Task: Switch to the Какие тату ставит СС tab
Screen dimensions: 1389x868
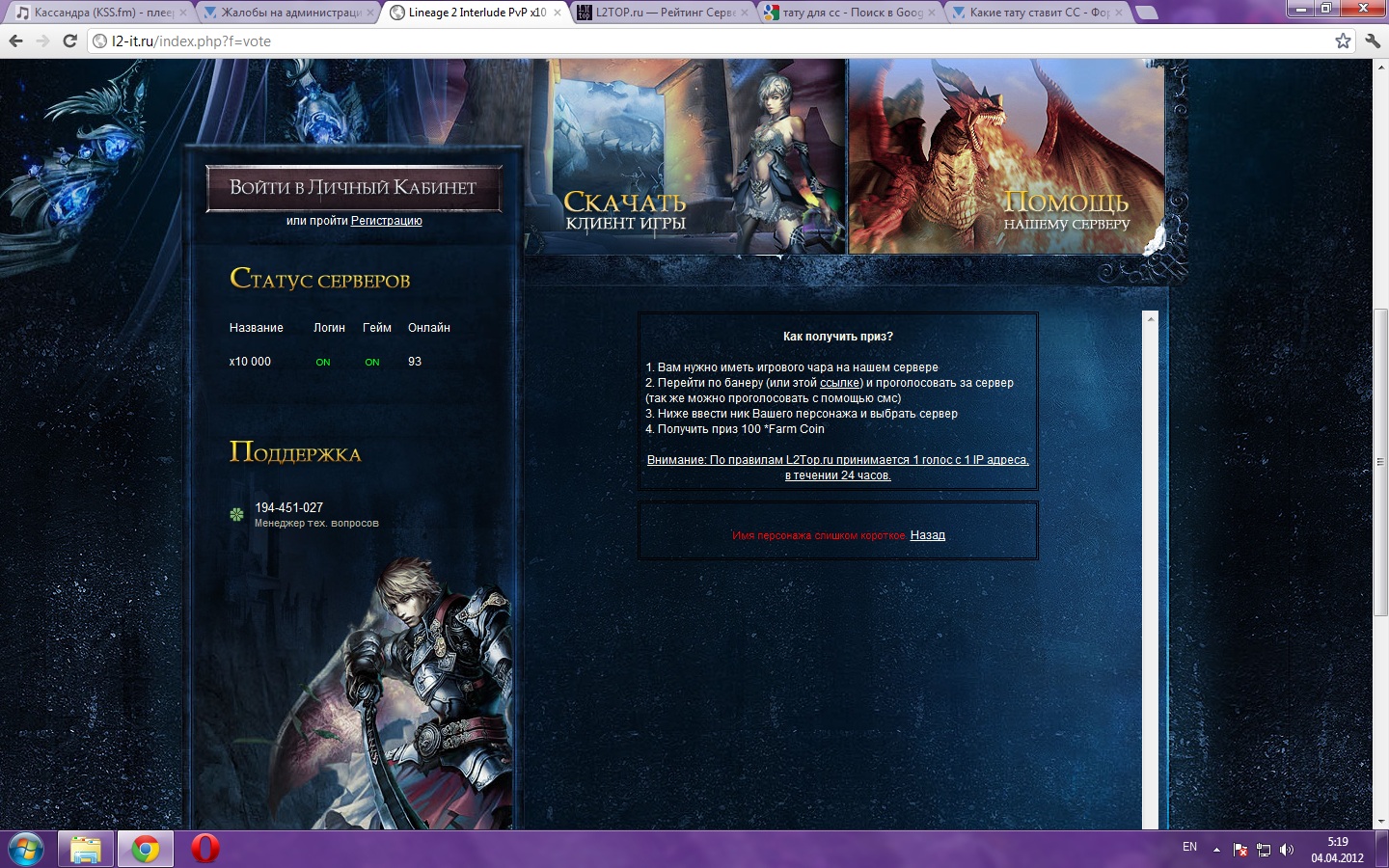Action: pos(1038,13)
